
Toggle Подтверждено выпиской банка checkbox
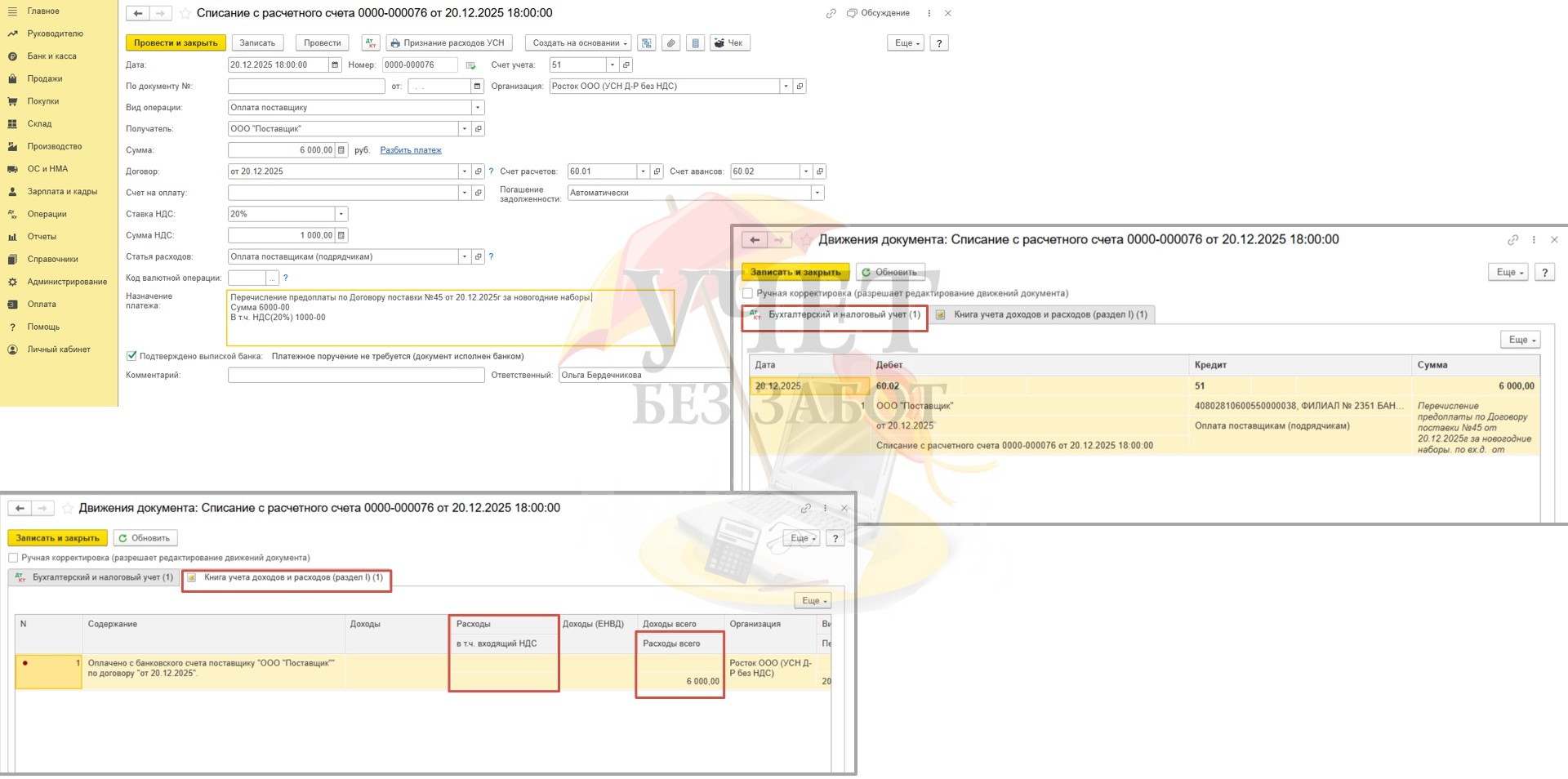[131, 356]
